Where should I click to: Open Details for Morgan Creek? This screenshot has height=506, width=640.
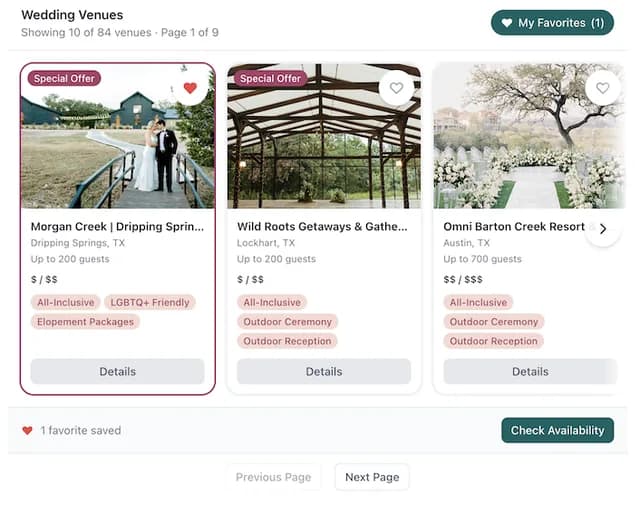(x=118, y=371)
